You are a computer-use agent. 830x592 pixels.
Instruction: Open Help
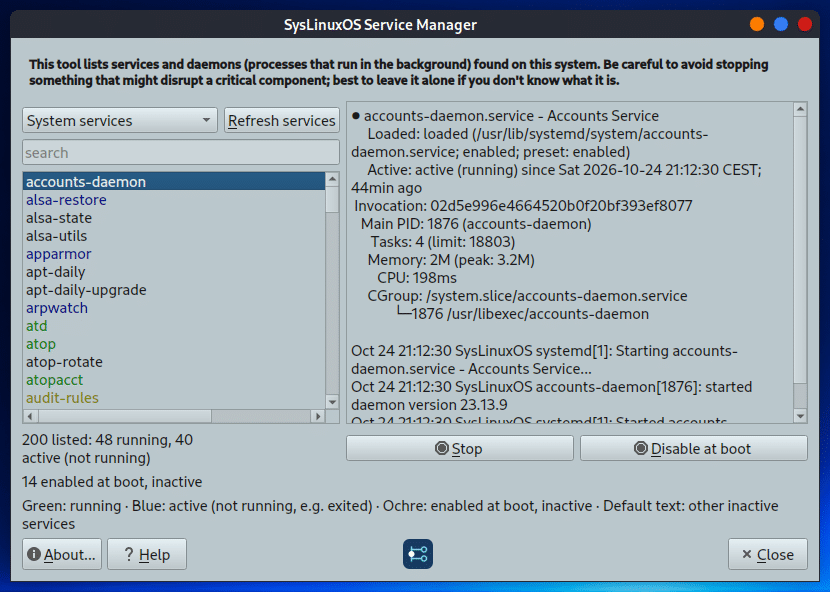(x=147, y=554)
